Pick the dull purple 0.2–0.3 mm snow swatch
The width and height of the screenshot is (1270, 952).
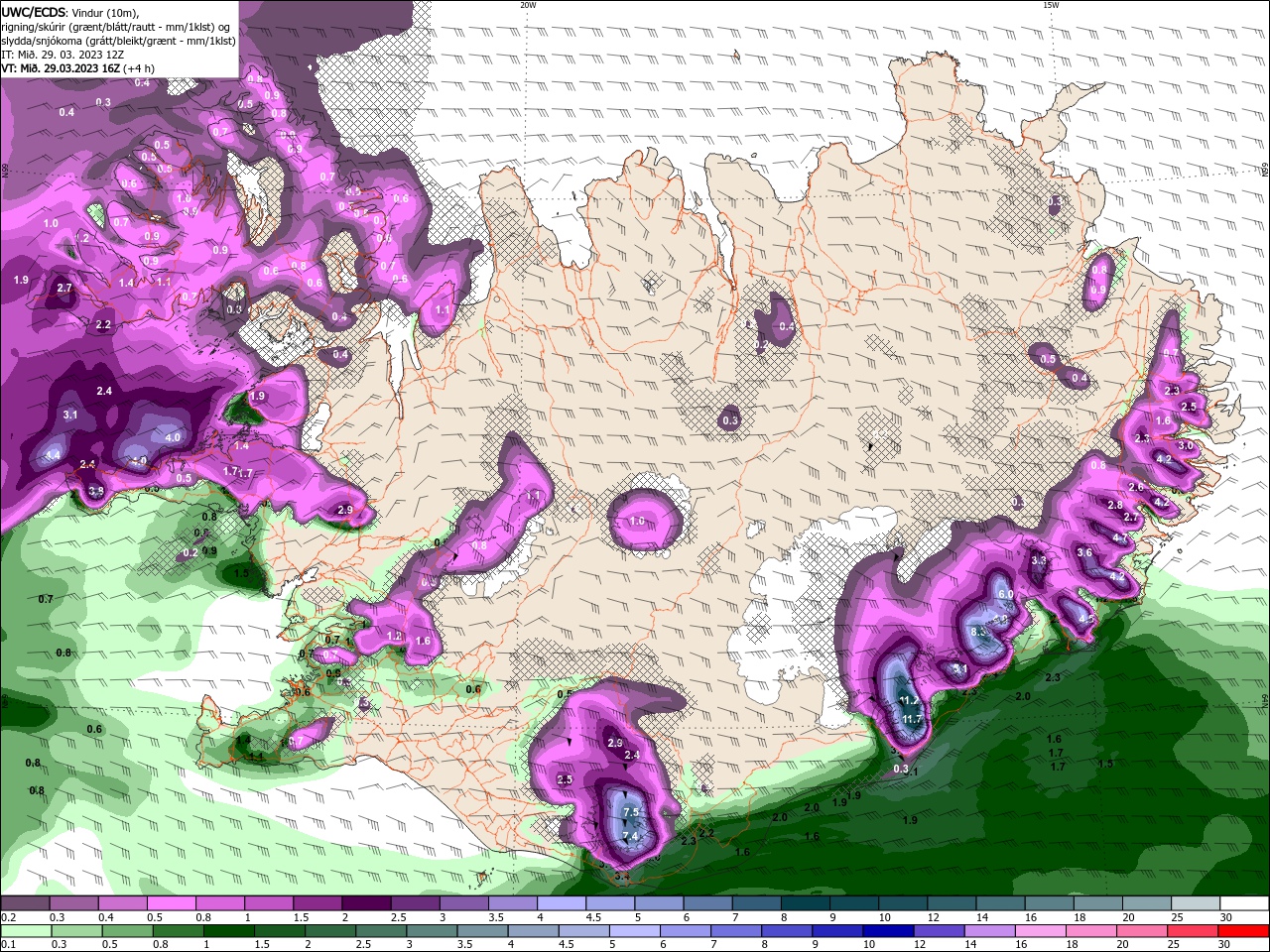click(x=25, y=903)
